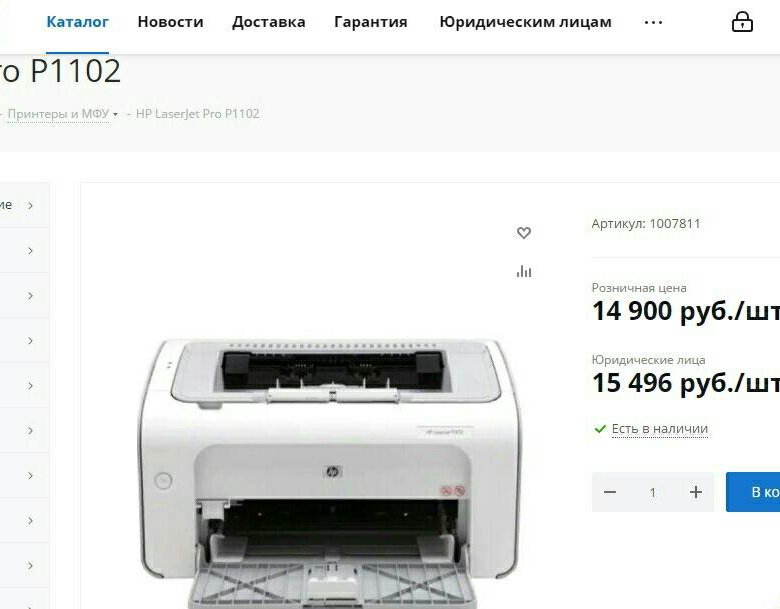Expand the third sidebar category chevron

click(30, 296)
